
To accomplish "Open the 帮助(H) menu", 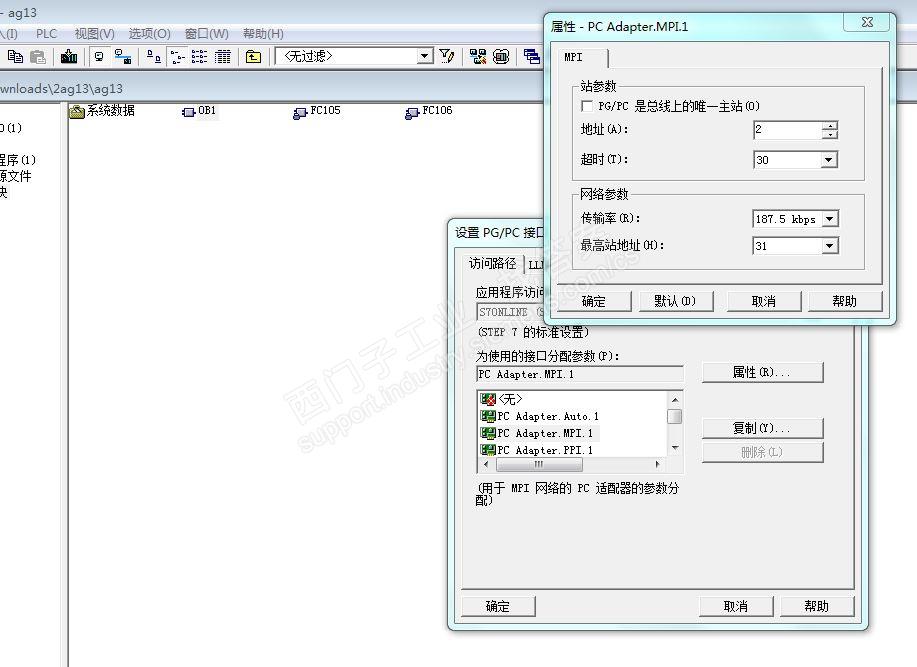I will pos(263,34).
